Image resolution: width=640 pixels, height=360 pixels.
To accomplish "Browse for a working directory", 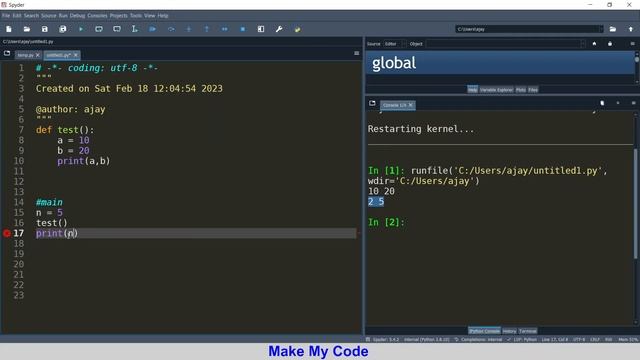I will click(613, 29).
